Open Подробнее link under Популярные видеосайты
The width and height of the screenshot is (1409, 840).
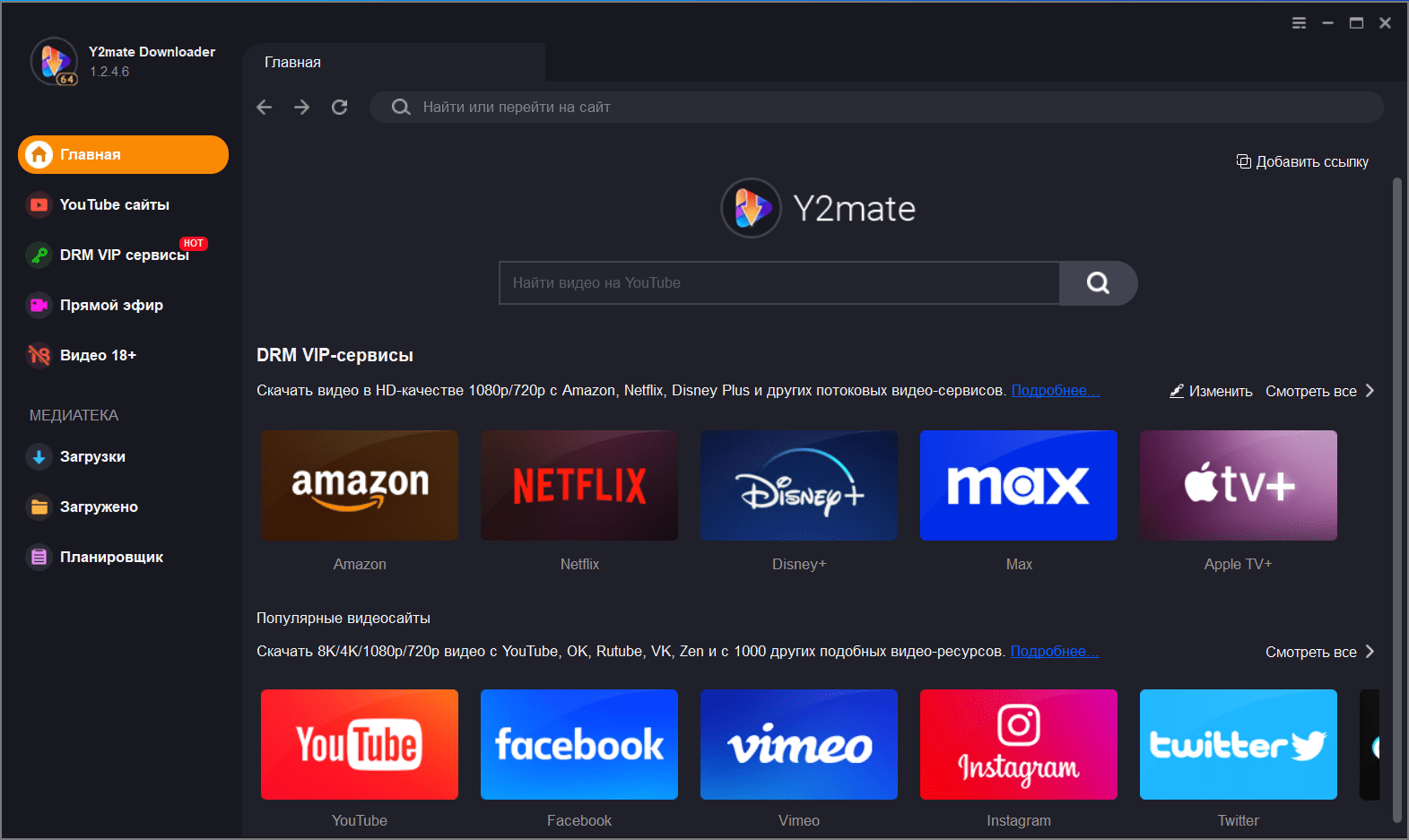click(1055, 652)
